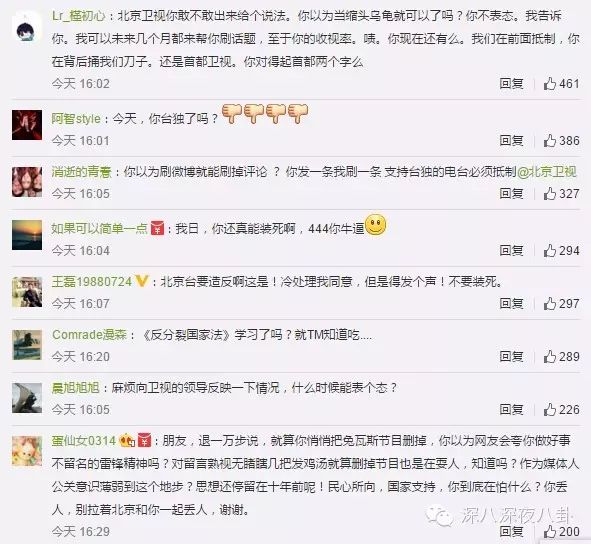Click 消逝的青春 profile avatar
This screenshot has width=591, height=544.
pyautogui.click(x=27, y=182)
